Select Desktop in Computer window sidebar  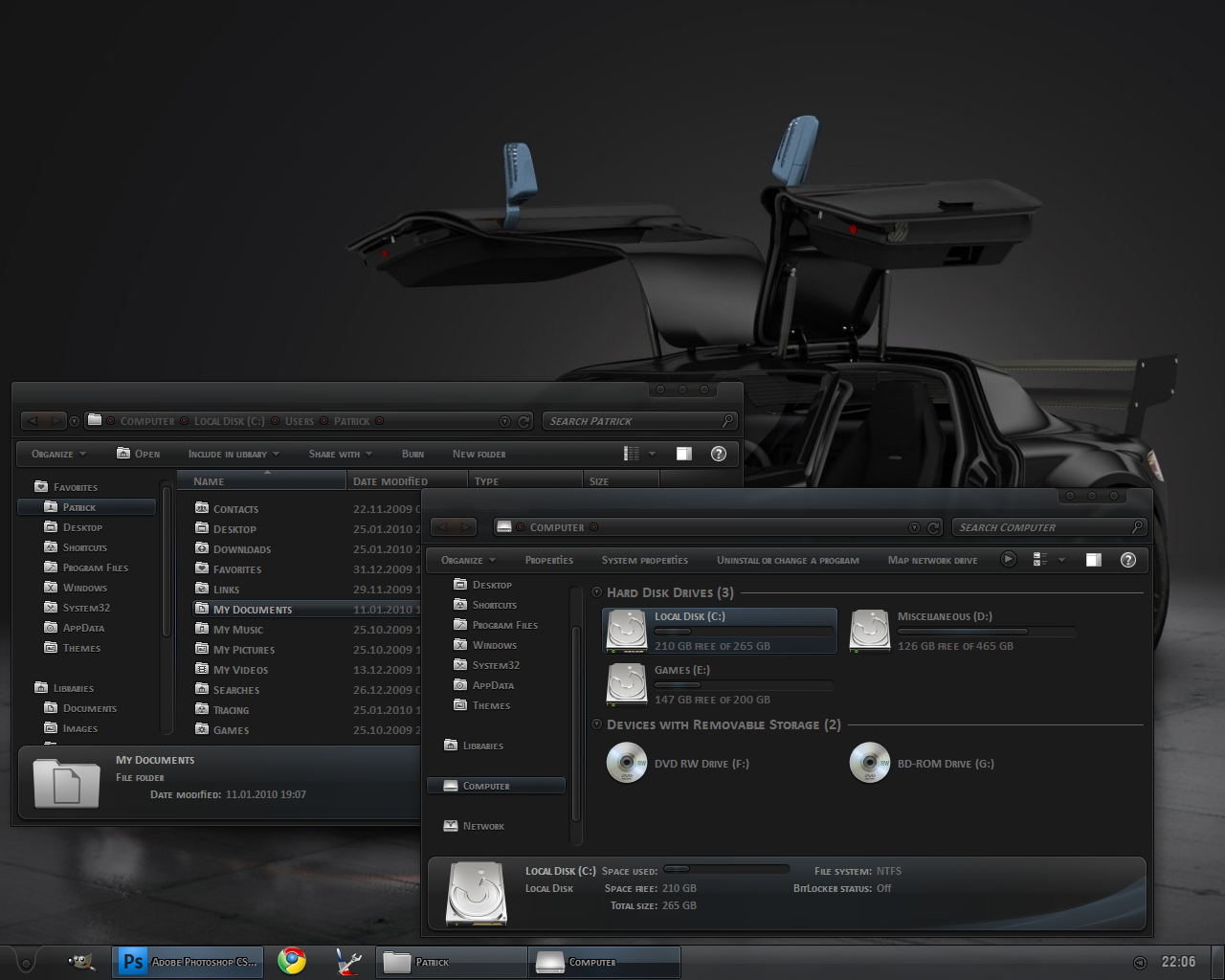point(492,585)
